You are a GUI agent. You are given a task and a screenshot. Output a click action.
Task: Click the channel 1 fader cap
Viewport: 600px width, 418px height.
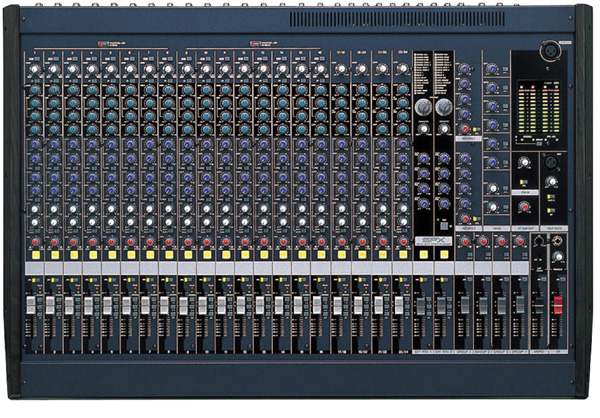click(x=31, y=304)
